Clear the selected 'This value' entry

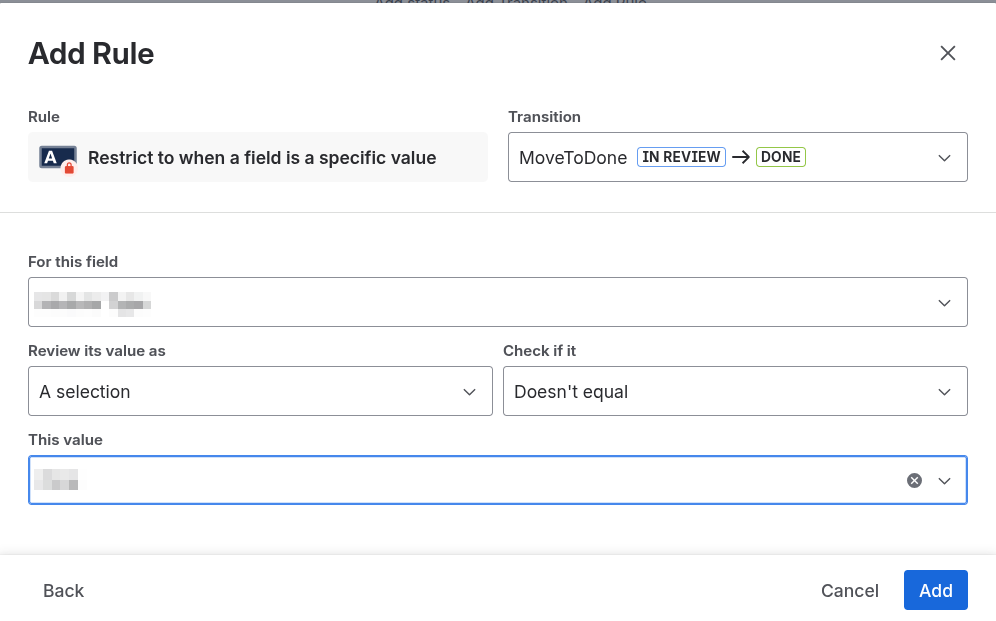[x=914, y=481]
